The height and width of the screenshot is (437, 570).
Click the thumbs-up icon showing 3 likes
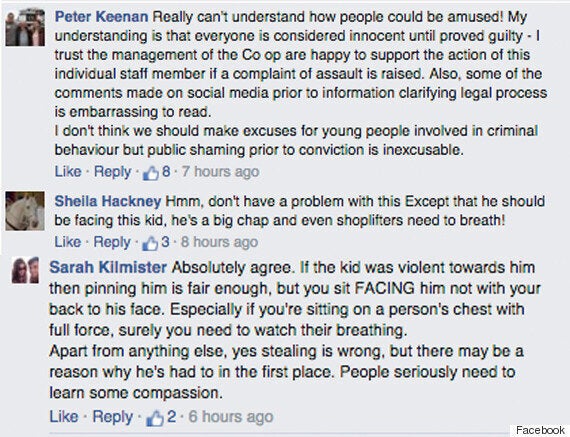tap(150, 243)
